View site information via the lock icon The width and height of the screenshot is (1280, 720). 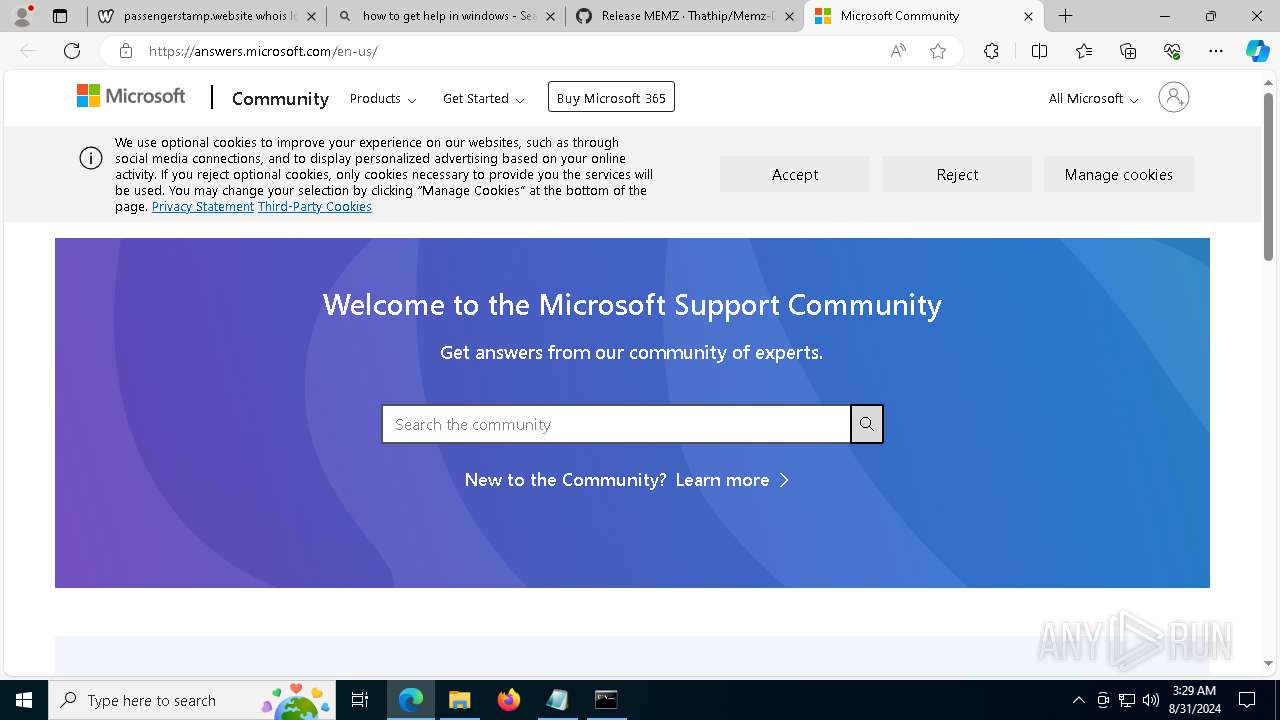[x=125, y=51]
